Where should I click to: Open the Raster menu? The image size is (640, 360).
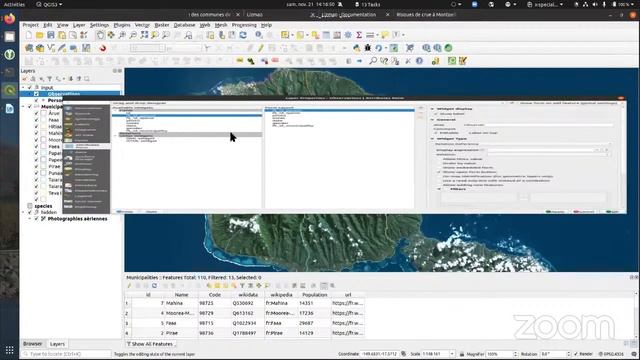point(162,25)
